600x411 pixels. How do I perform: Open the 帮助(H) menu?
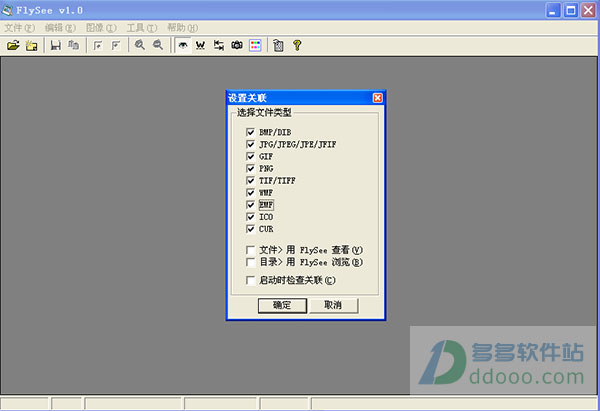(x=183, y=28)
